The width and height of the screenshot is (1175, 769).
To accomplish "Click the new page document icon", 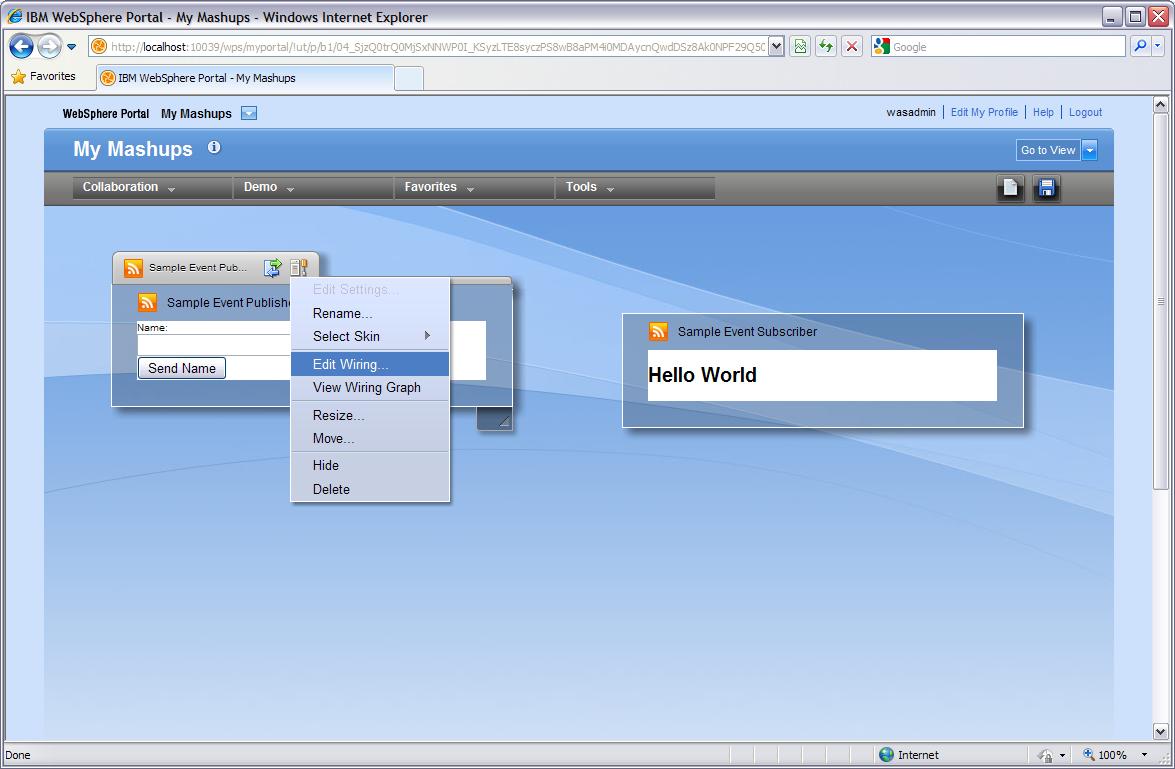I will click(x=1010, y=188).
